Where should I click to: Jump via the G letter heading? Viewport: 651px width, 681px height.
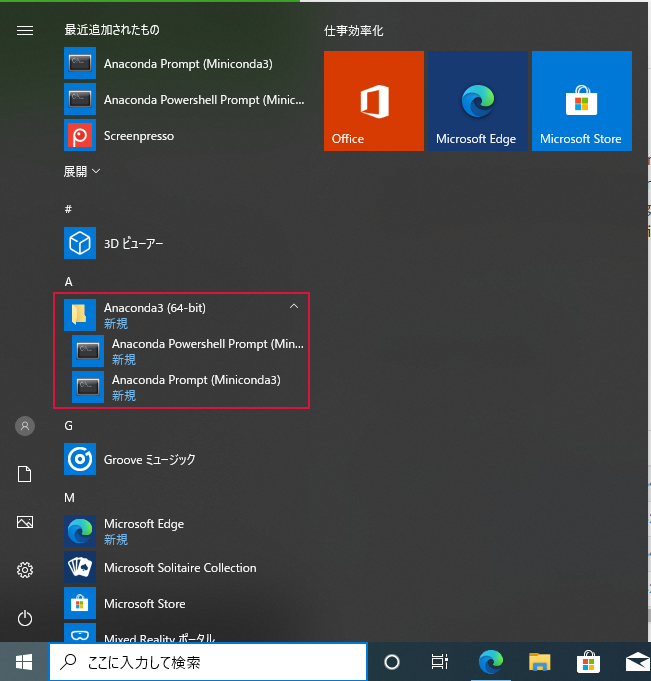click(x=69, y=426)
